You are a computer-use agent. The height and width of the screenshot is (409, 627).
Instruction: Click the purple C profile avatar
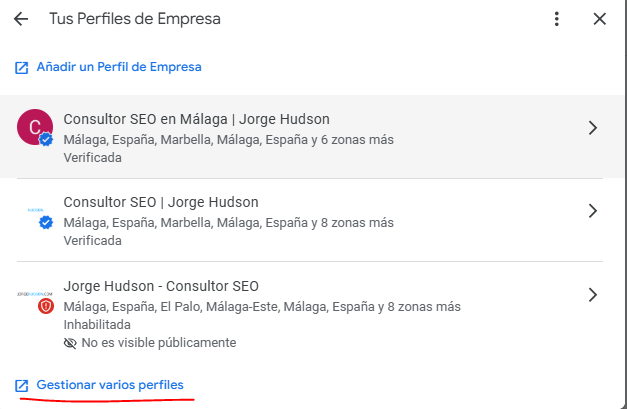pos(35,127)
